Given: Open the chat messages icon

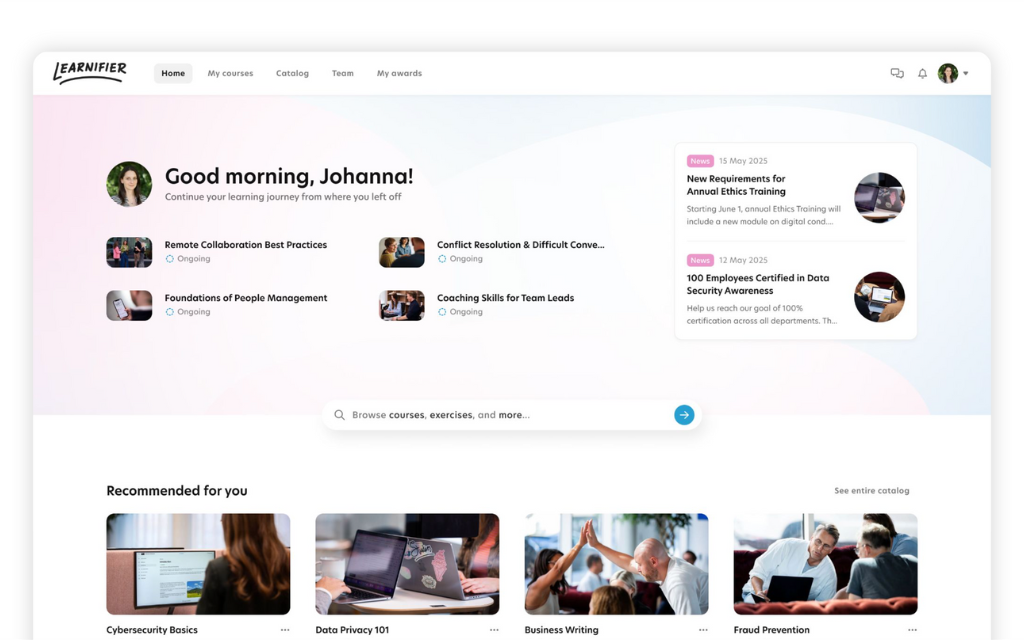Looking at the screenshot, I should pos(897,73).
